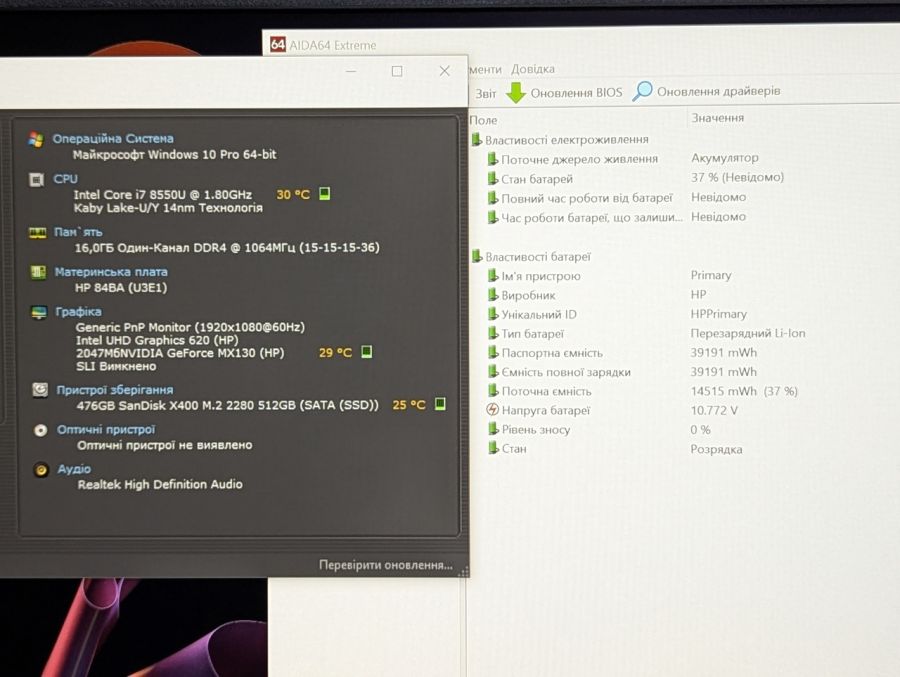
Task: Select the Ємність повної зарядки row
Action: tap(622, 372)
